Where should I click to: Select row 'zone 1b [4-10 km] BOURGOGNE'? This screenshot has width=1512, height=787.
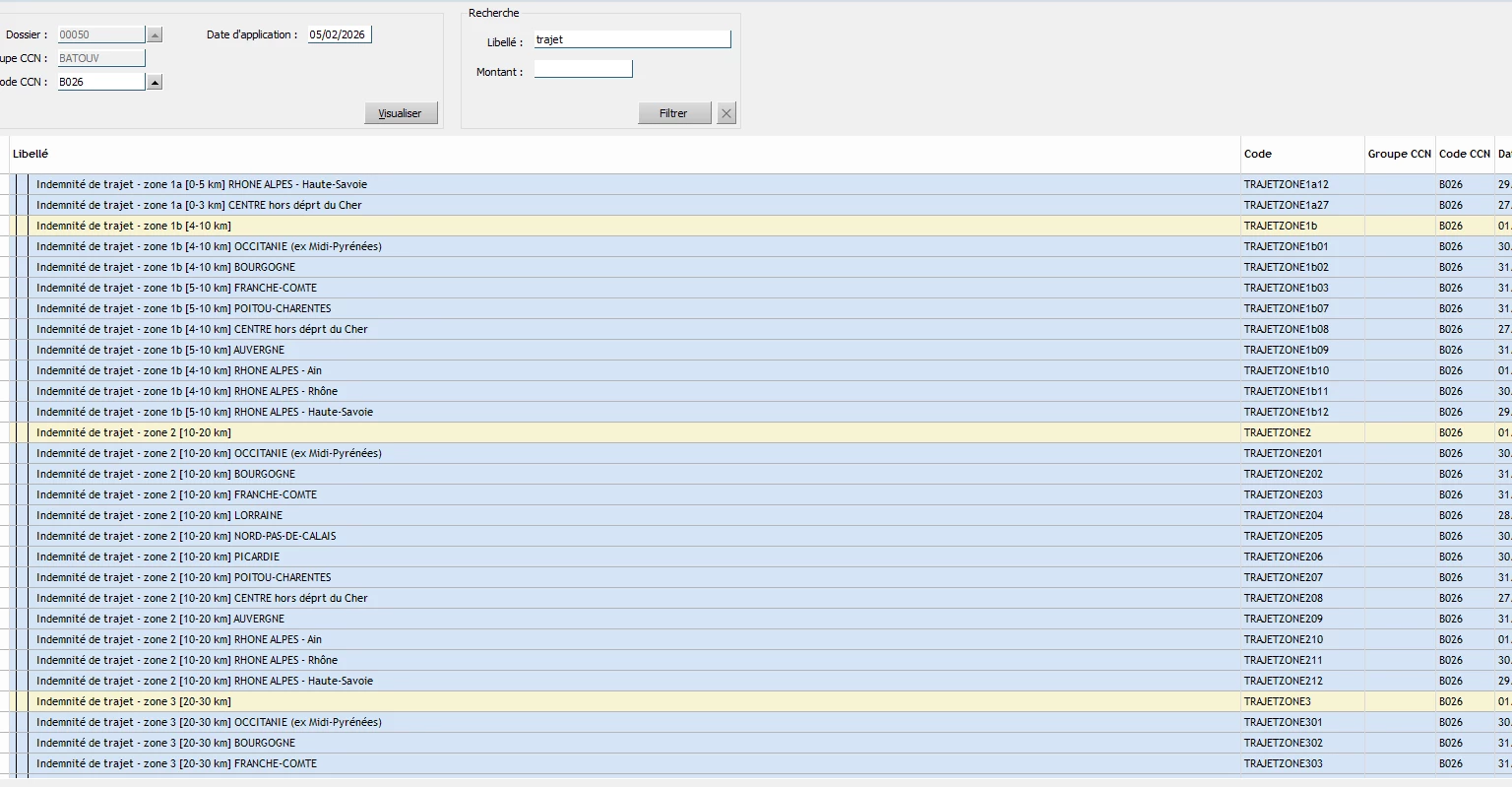(x=756, y=267)
